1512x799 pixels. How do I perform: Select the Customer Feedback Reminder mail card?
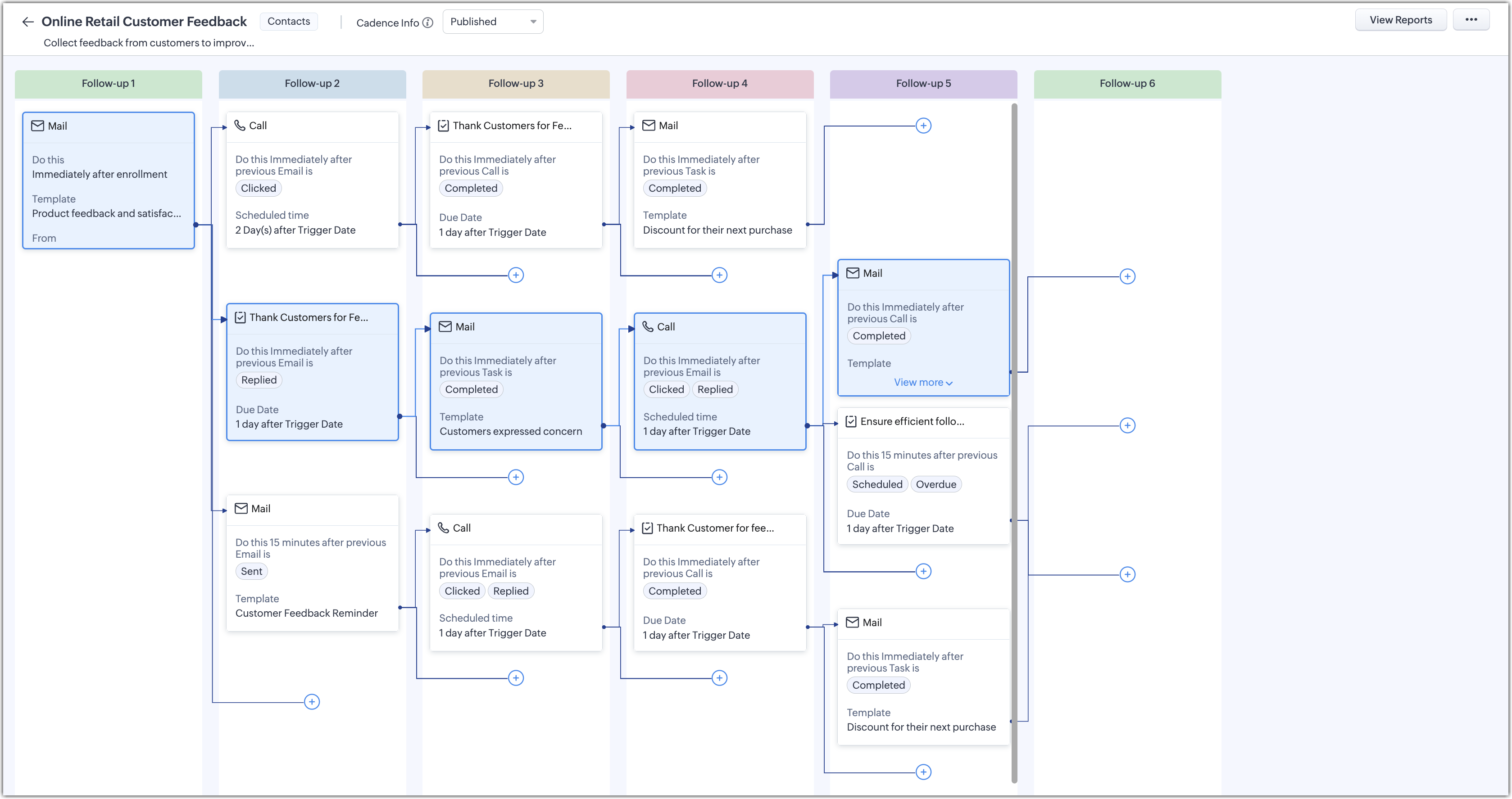tap(312, 563)
